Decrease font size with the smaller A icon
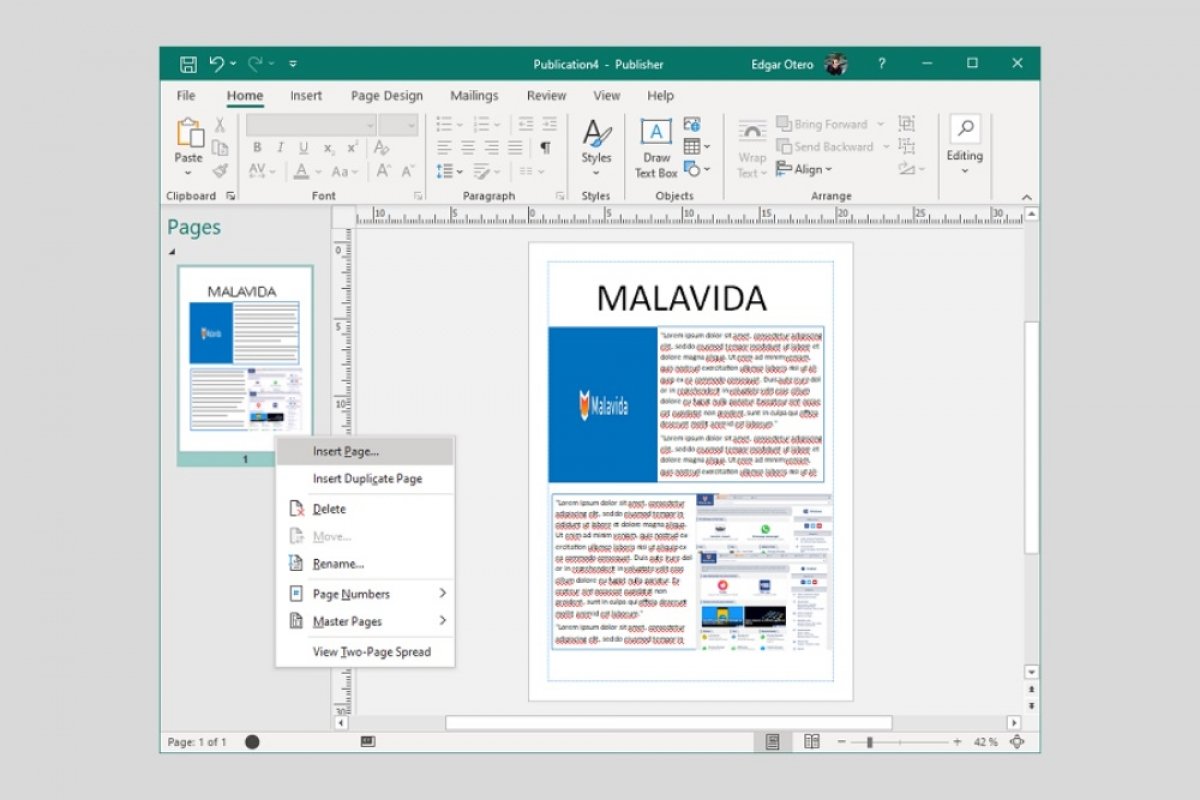 click(x=408, y=171)
